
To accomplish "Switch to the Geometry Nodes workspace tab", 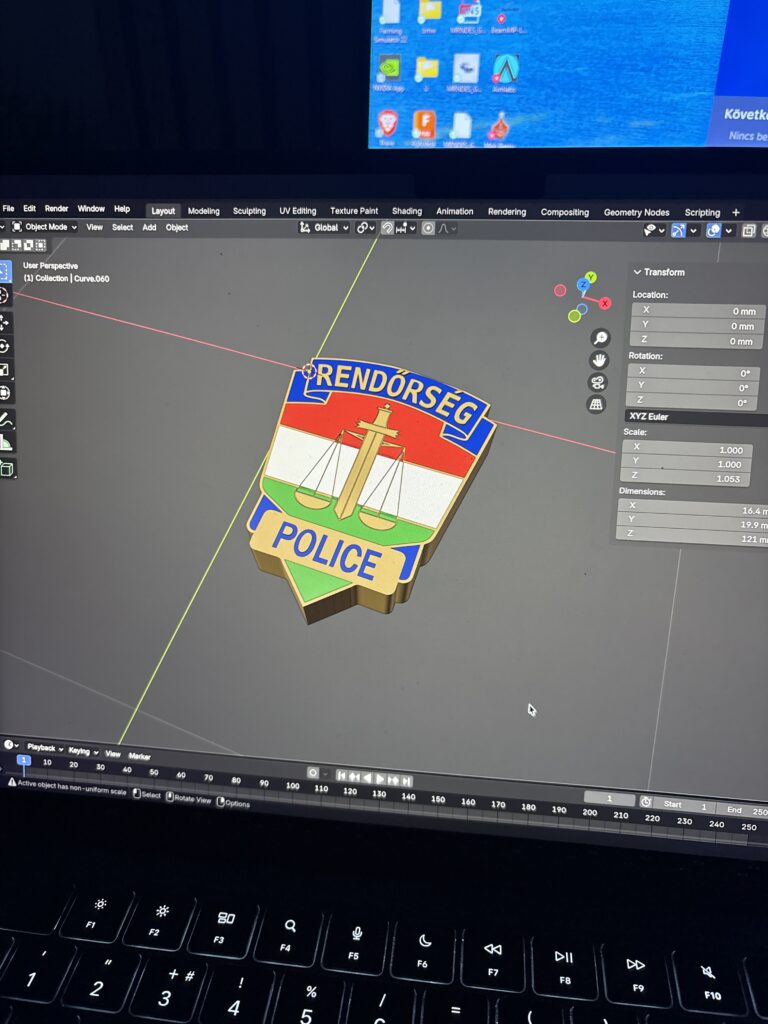I will 636,212.
